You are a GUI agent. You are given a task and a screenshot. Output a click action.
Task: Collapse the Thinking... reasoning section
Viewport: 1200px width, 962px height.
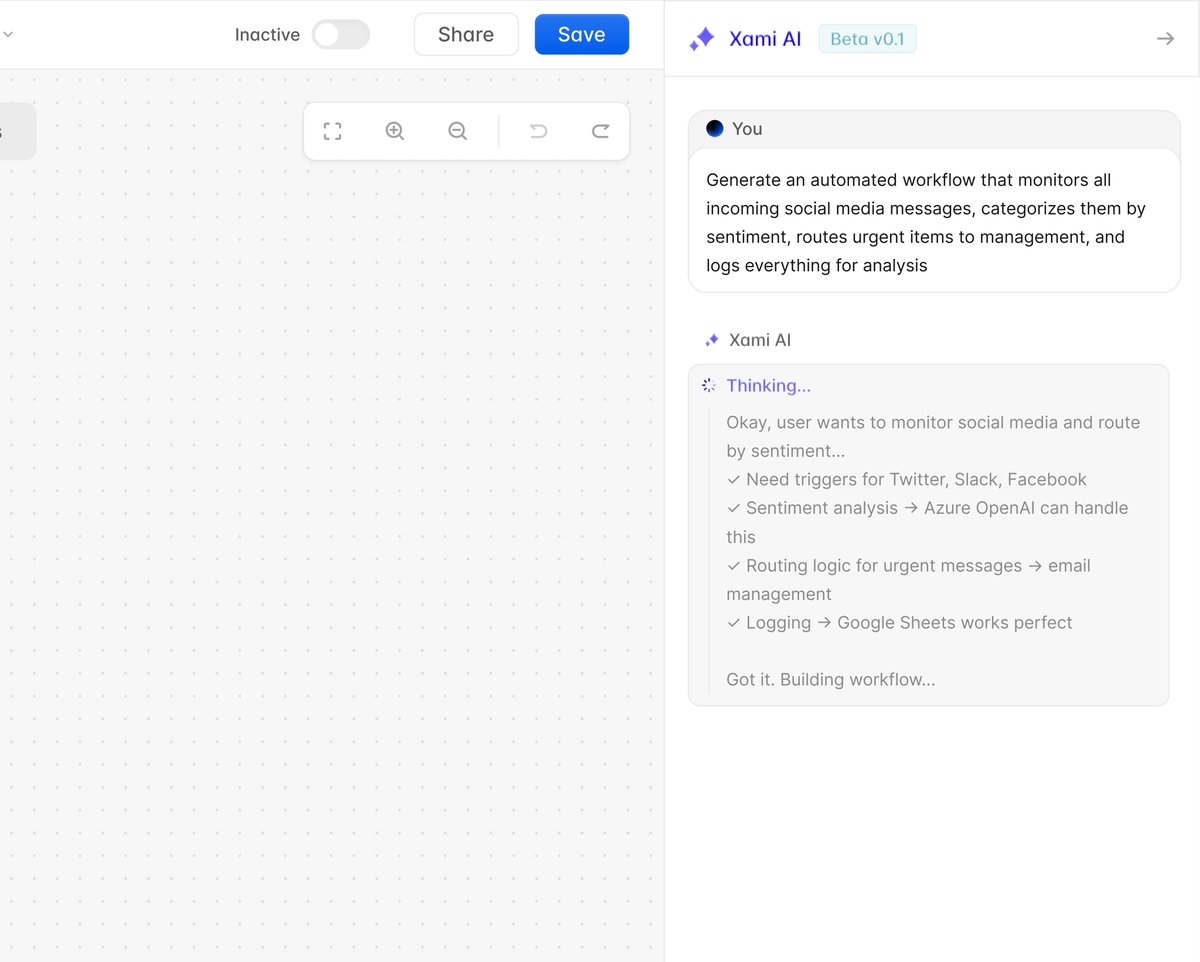769,385
